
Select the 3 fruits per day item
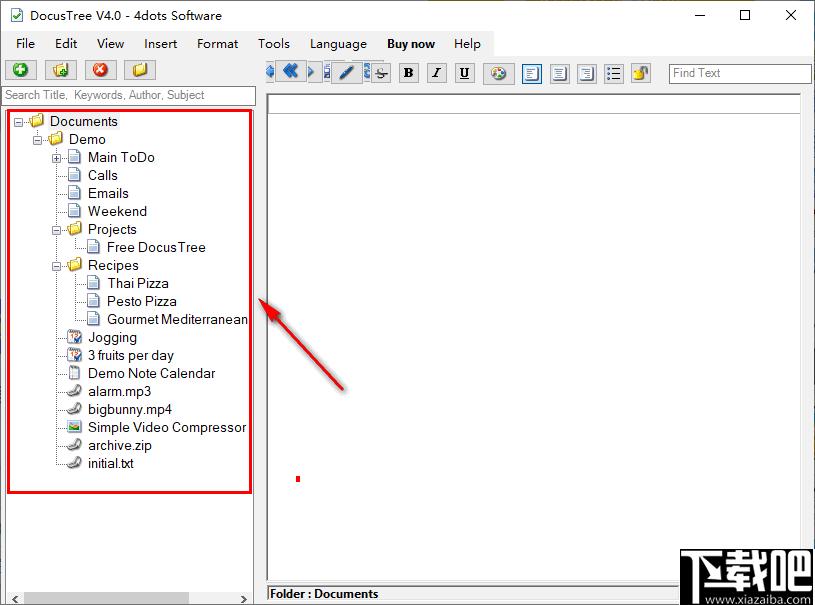[130, 356]
